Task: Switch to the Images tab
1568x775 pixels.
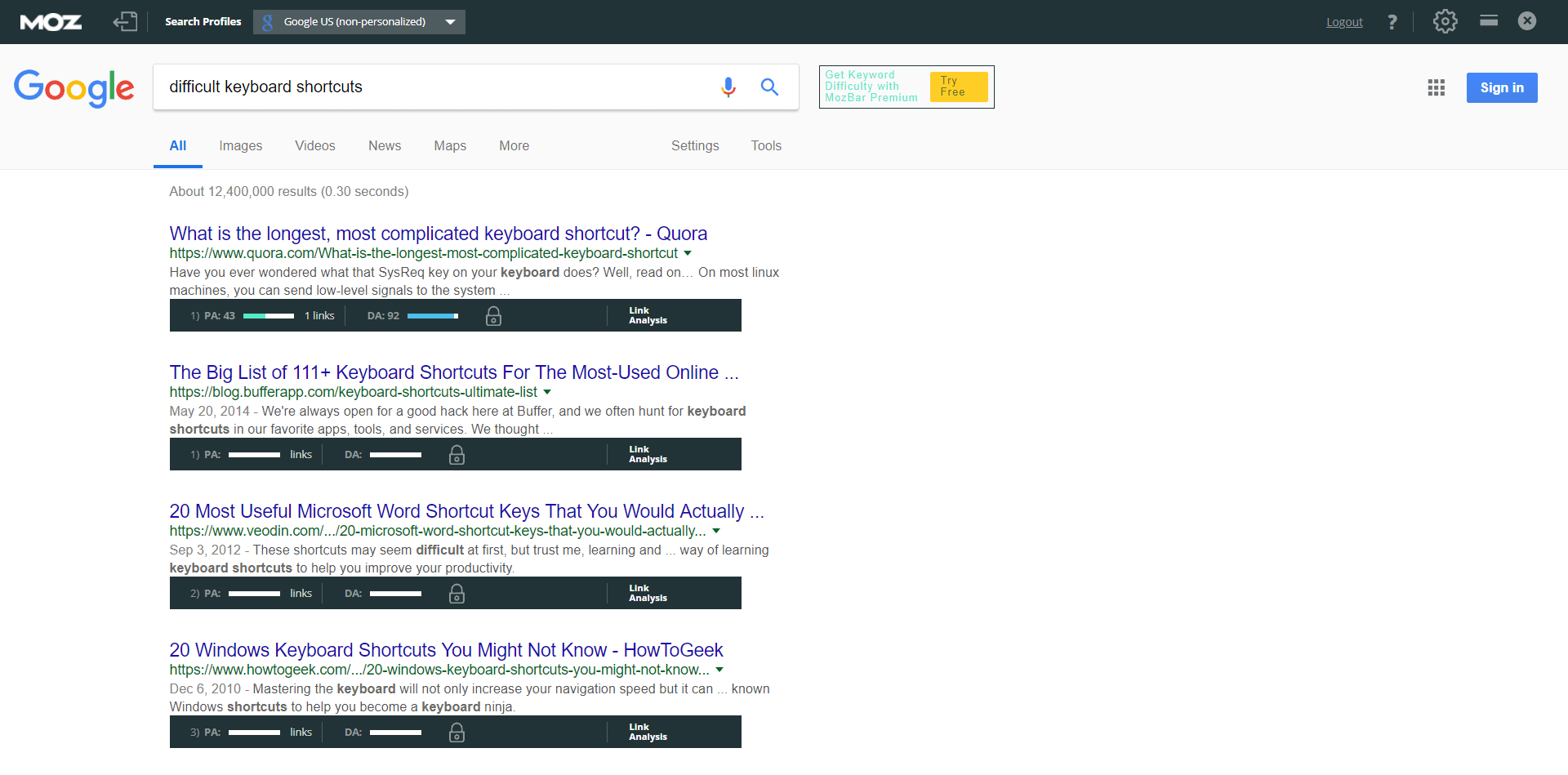Action: (x=241, y=145)
